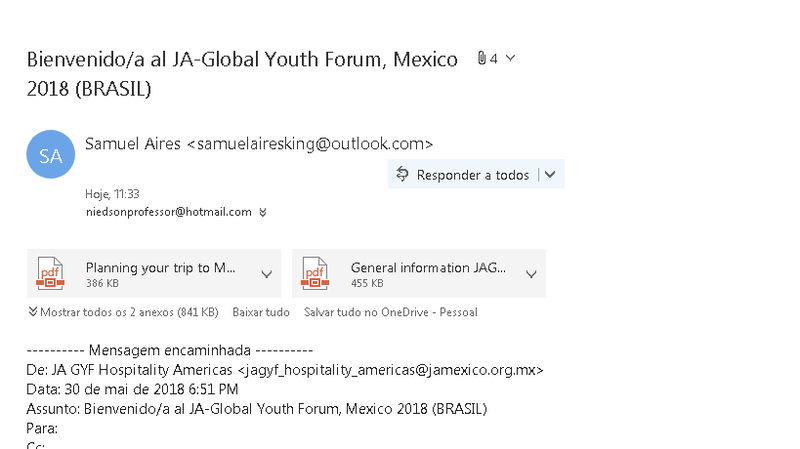Image resolution: width=800 pixels, height=449 pixels.
Task: Click the email subject heading Bienvenido/a
Action: (242, 74)
